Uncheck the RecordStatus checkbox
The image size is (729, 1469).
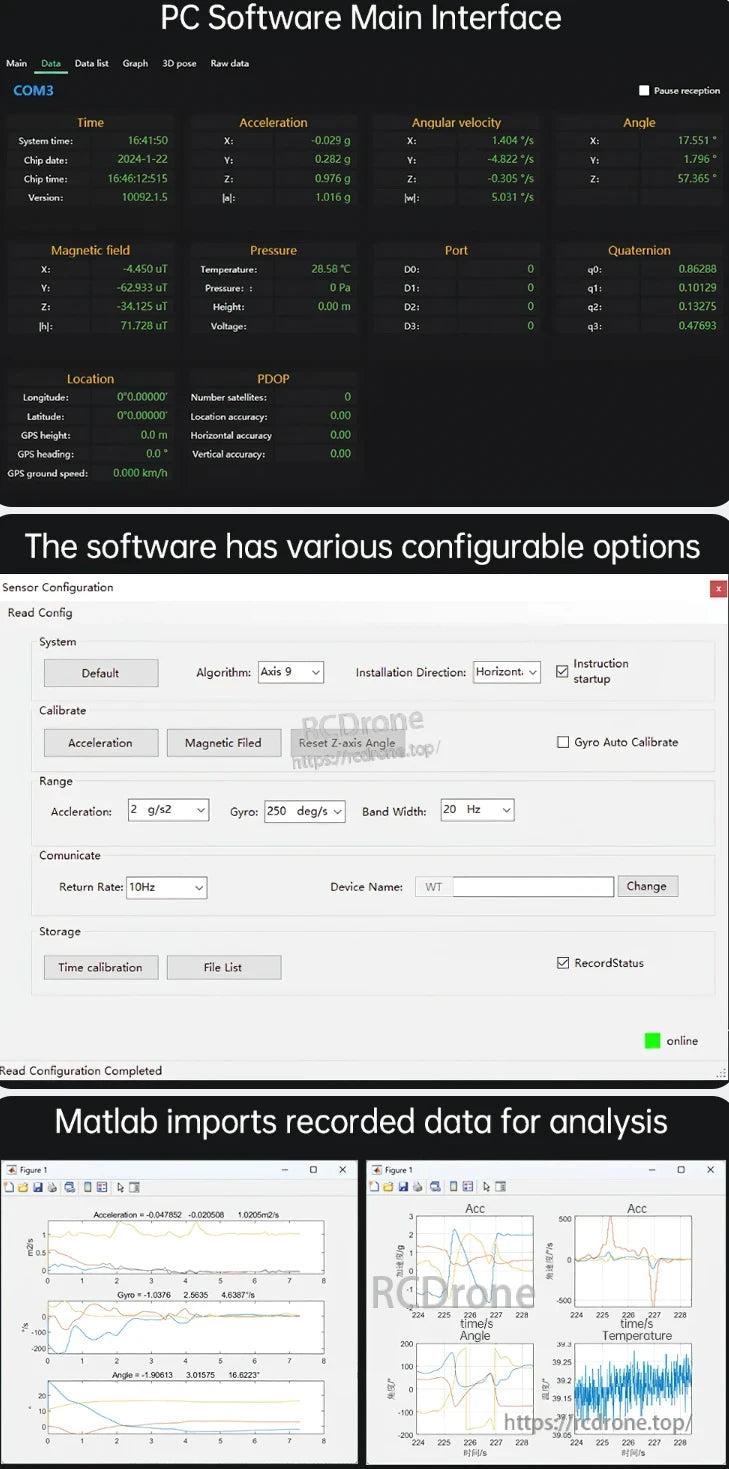(x=562, y=963)
